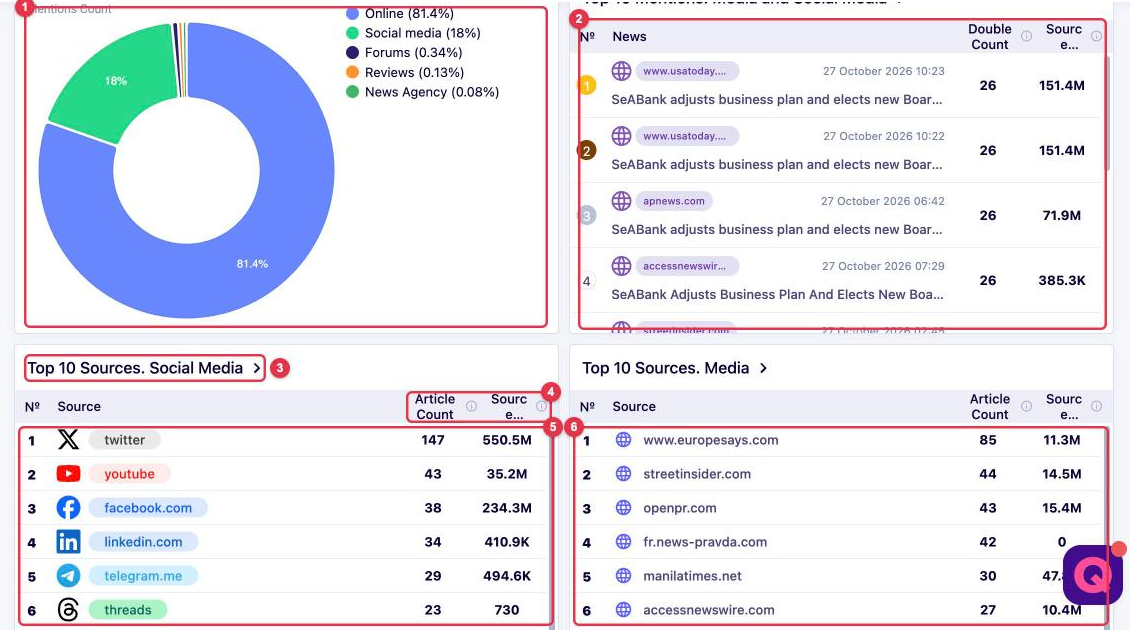Open the threads source tag
Image resolution: width=1130 pixels, height=630 pixels.
click(x=128, y=609)
